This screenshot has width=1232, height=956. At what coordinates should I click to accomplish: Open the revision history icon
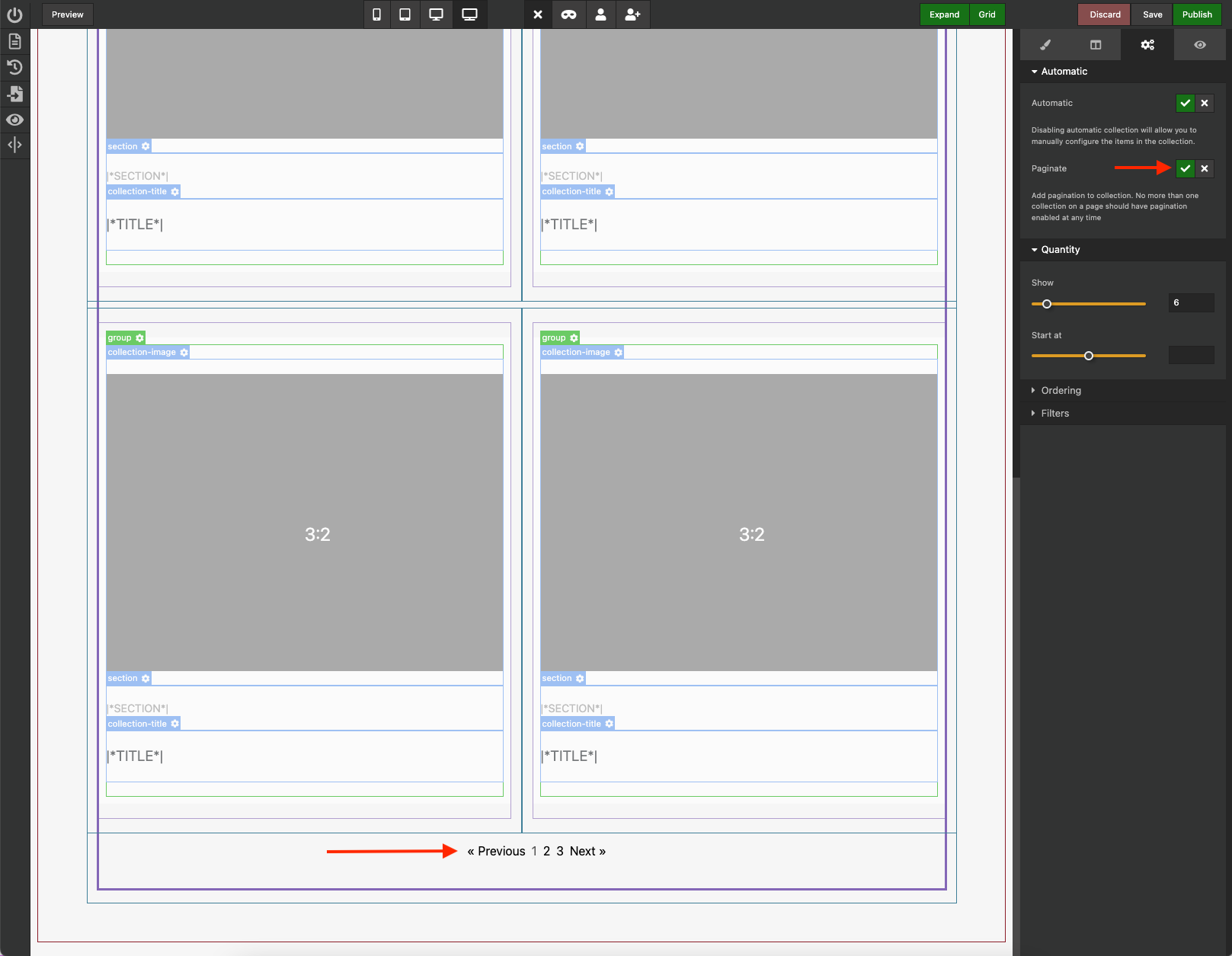[x=14, y=68]
